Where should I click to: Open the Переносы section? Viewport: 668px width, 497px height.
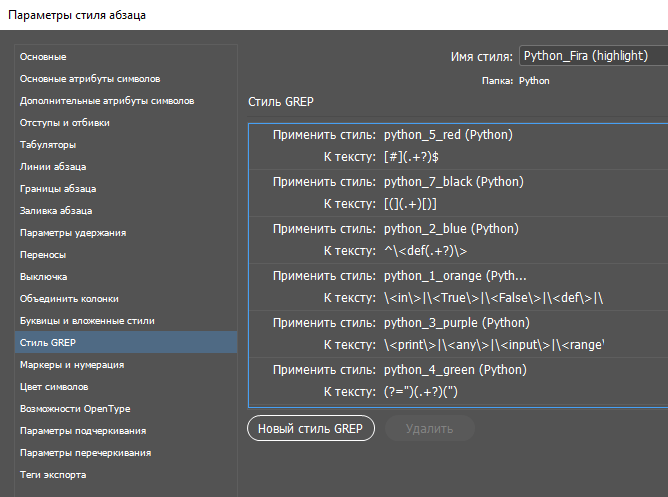pyautogui.click(x=44, y=255)
